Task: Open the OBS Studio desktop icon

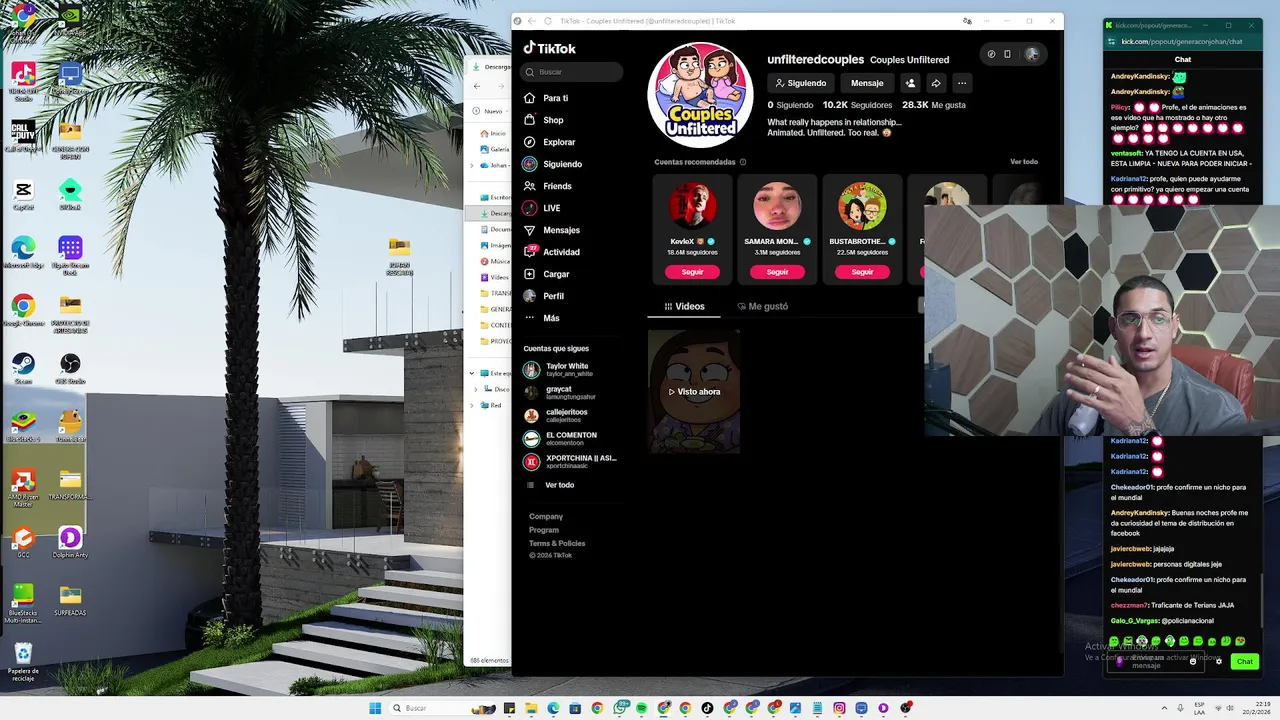Action: [70, 367]
